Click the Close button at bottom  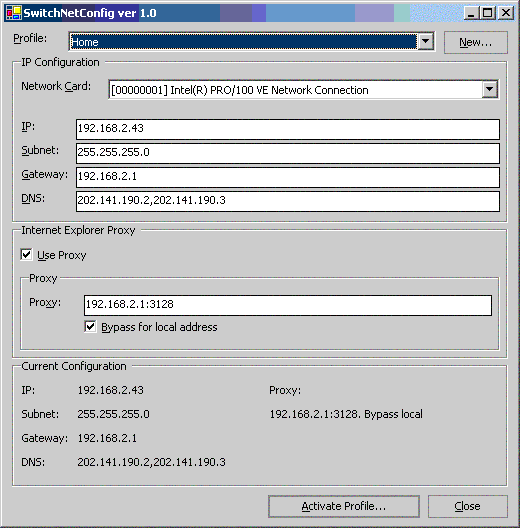coord(467,506)
